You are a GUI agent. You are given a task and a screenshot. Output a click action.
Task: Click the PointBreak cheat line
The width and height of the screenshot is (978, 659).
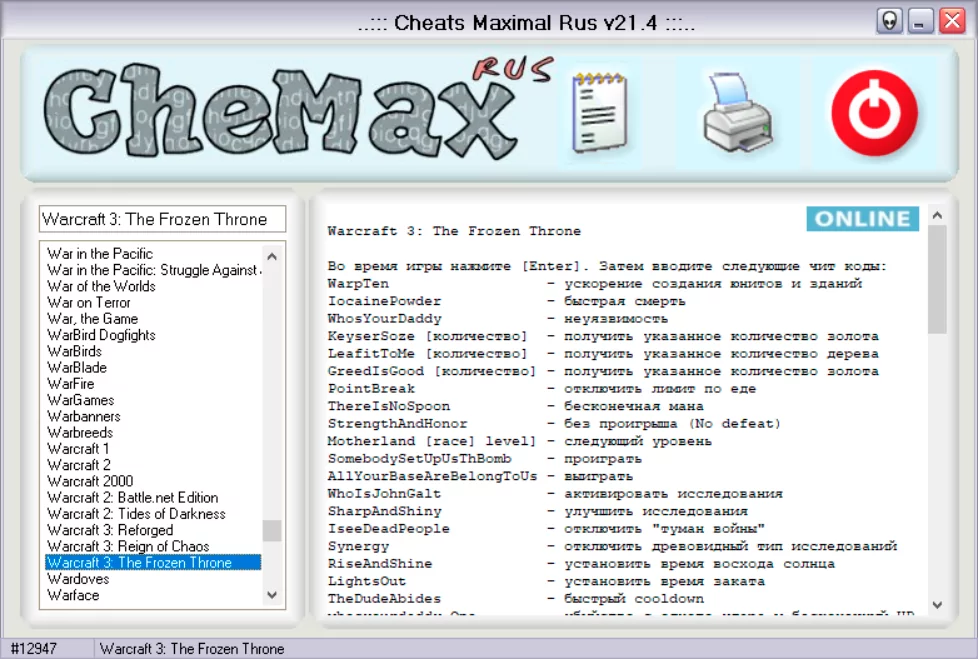(x=542, y=388)
